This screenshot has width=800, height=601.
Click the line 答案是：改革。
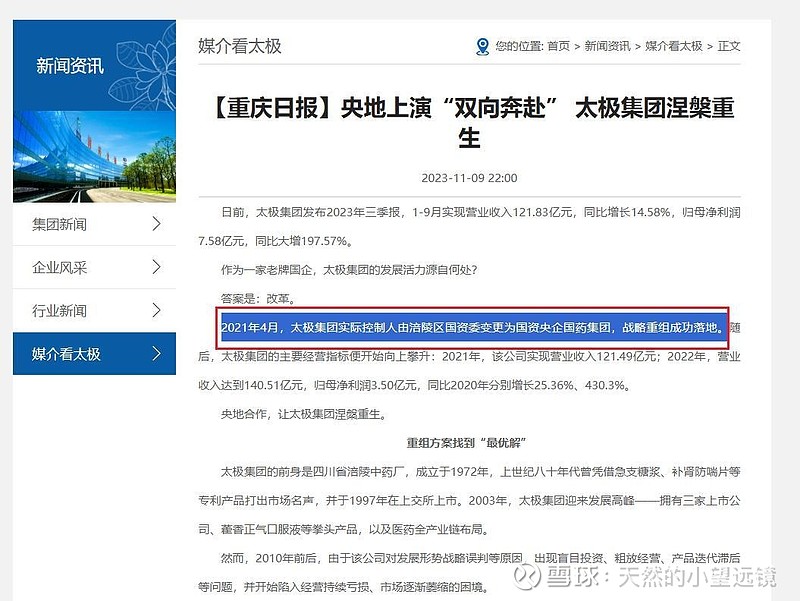pyautogui.click(x=258, y=298)
